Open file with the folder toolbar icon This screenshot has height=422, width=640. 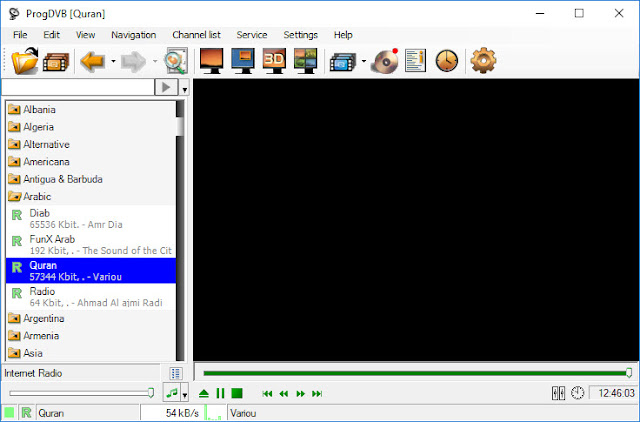(x=24, y=61)
